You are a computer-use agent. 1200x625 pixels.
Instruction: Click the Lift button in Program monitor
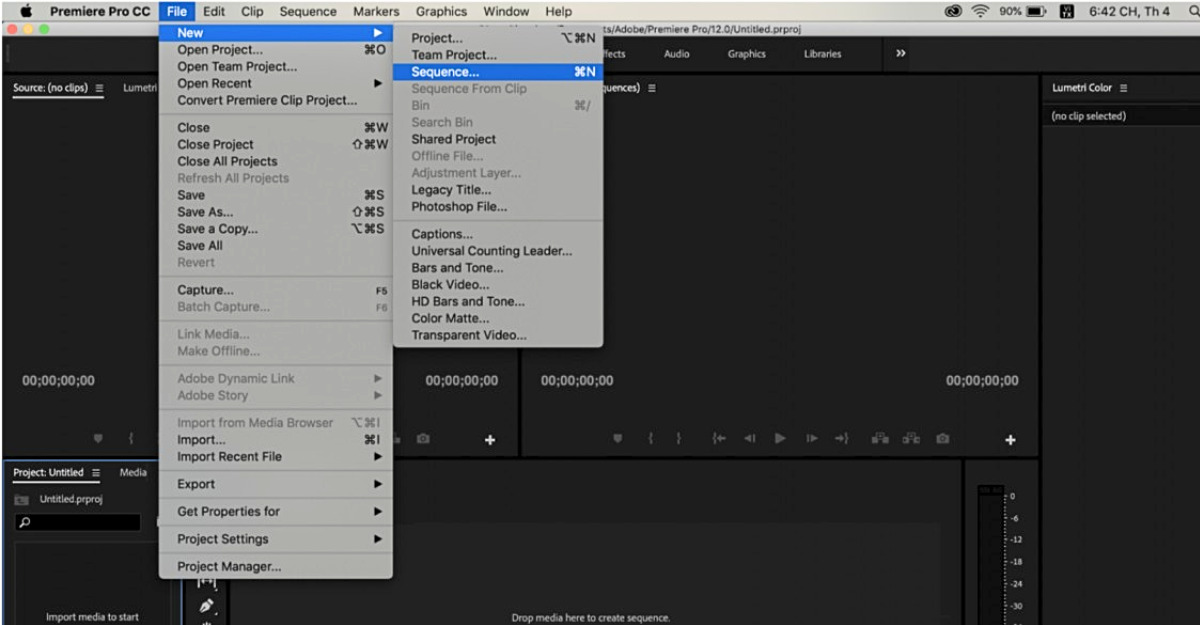[880, 439]
